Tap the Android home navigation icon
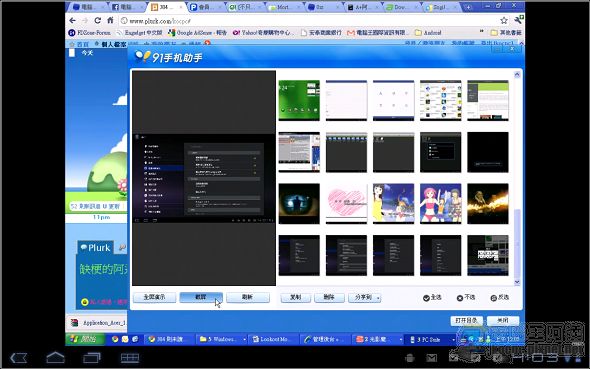 [55, 357]
